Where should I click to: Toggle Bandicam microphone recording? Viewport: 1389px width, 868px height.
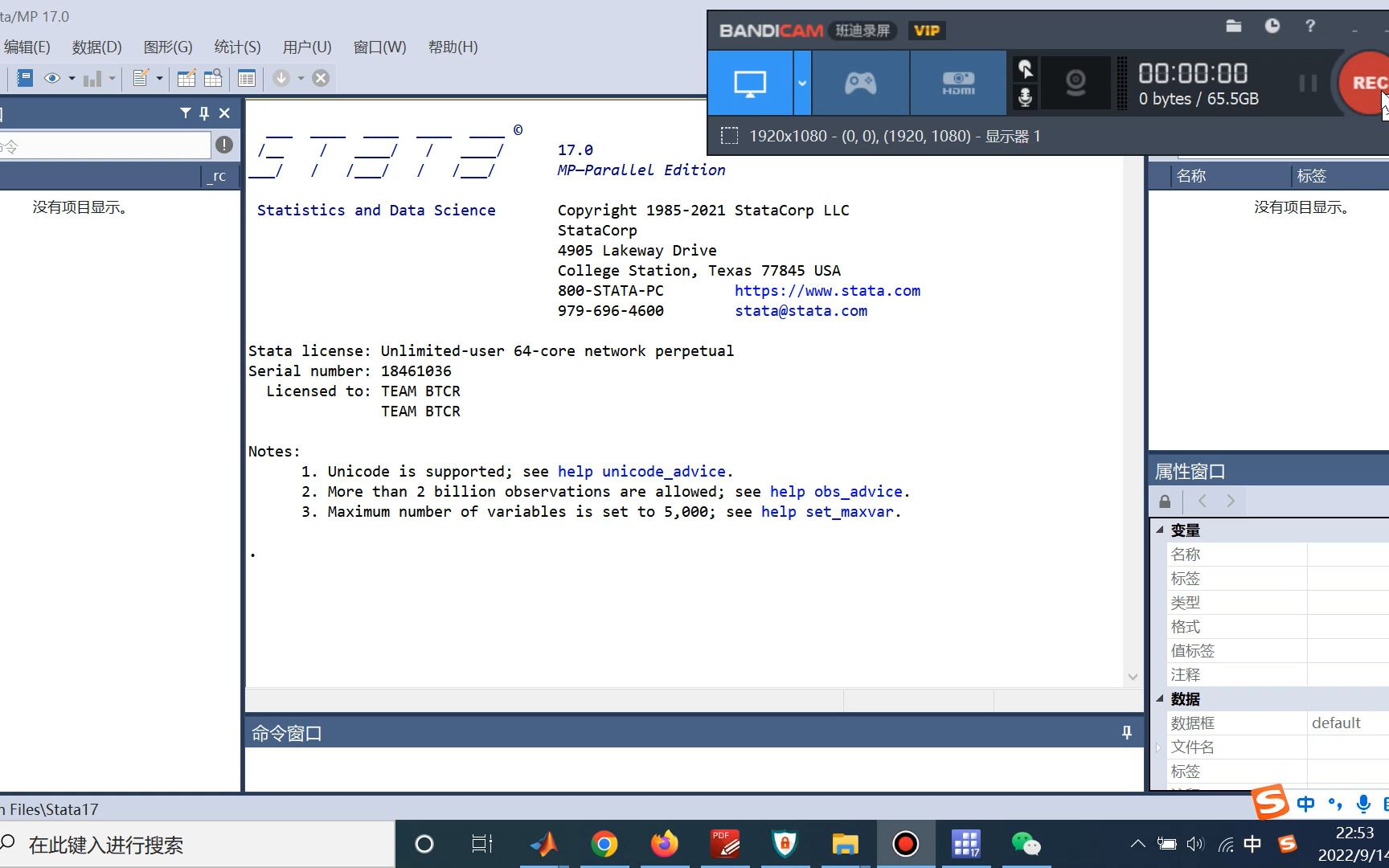point(1026,97)
